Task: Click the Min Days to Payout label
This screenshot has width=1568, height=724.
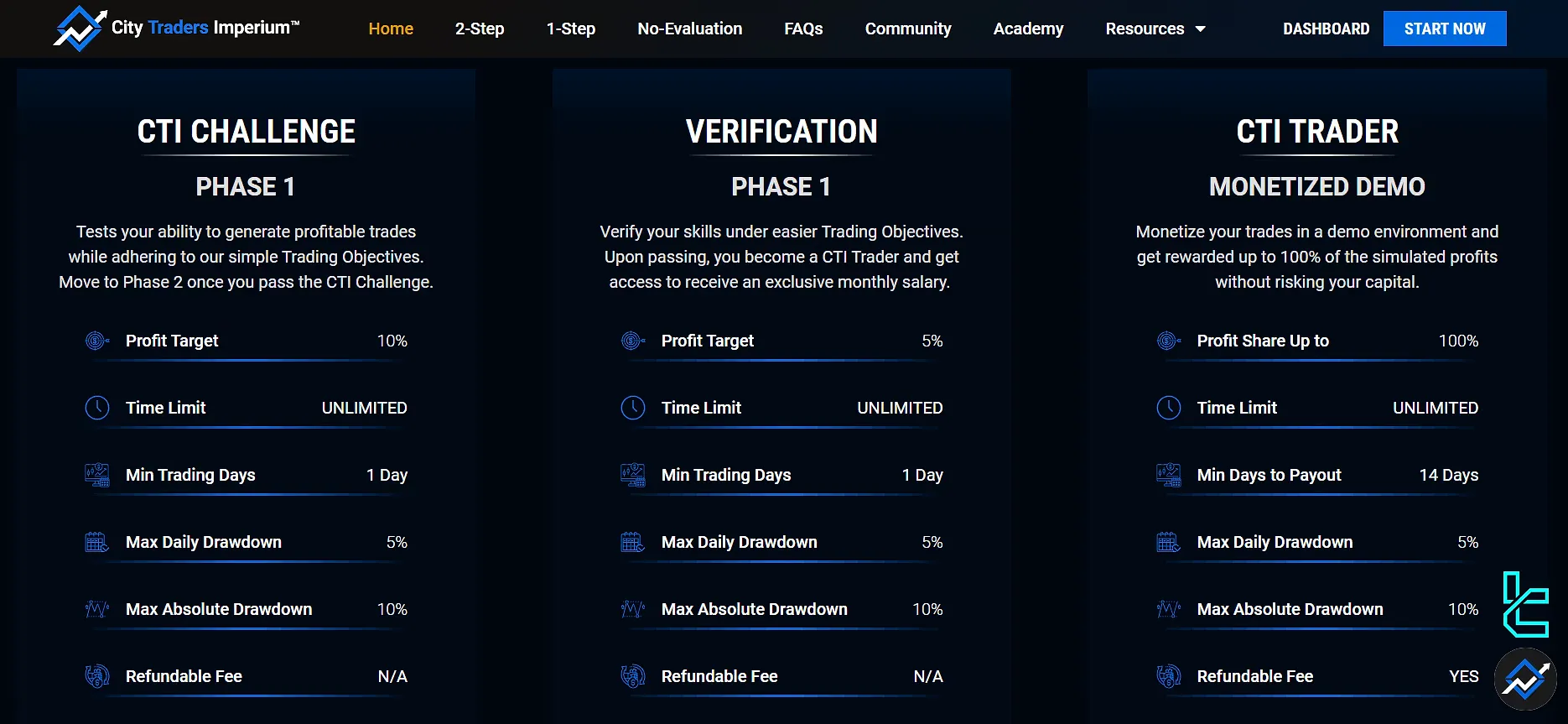Action: [x=1269, y=475]
